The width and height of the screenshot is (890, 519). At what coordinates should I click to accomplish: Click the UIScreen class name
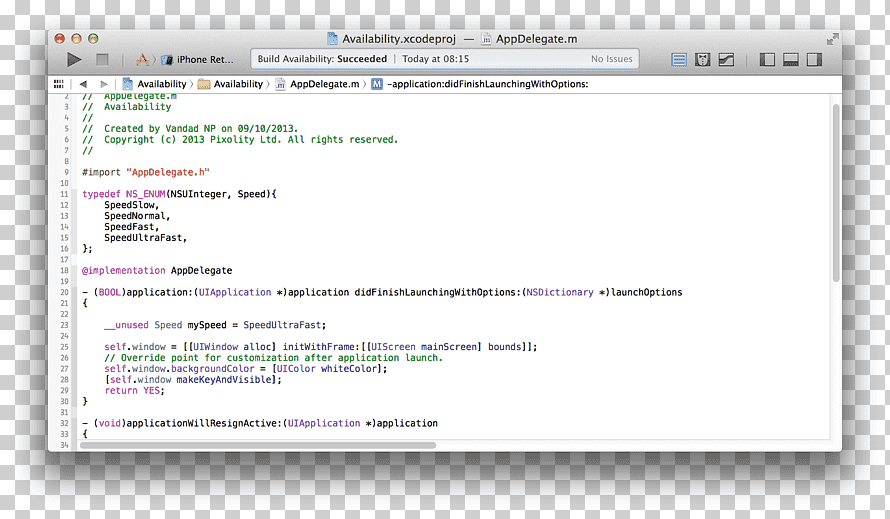pyautogui.click(x=391, y=347)
